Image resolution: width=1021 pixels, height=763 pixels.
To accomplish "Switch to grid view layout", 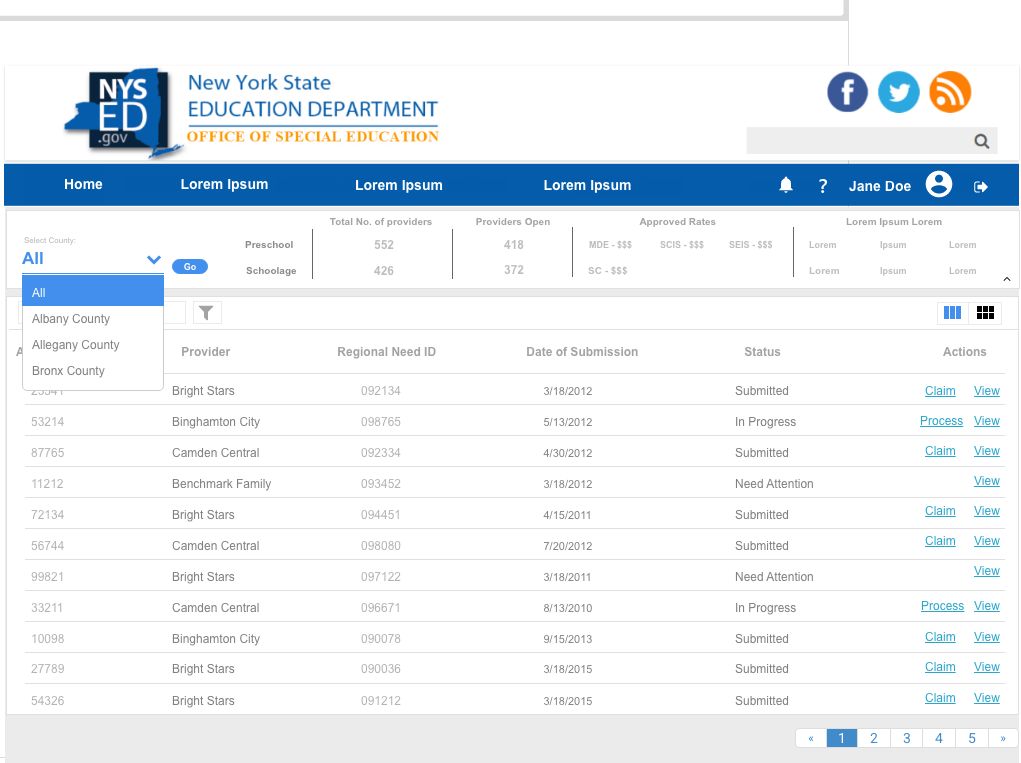I will click(985, 313).
